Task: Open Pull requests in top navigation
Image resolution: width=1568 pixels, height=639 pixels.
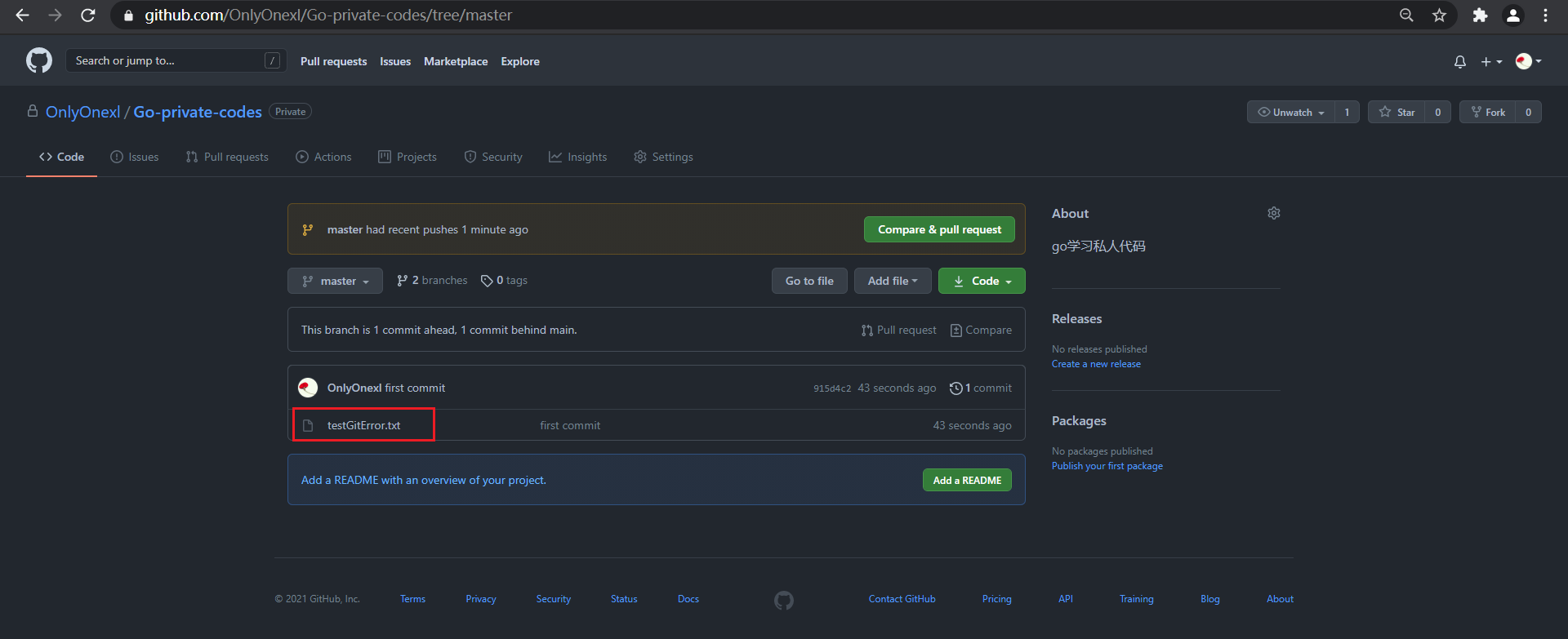Action: pyautogui.click(x=333, y=61)
